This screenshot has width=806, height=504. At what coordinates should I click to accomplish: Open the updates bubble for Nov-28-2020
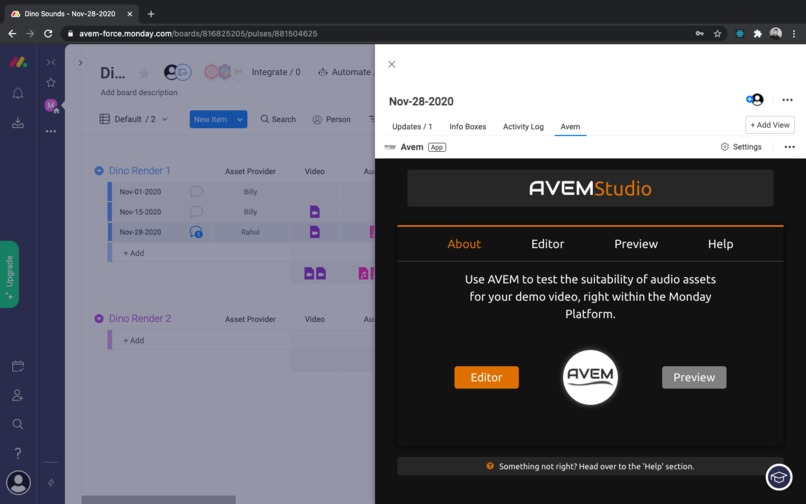(196, 232)
